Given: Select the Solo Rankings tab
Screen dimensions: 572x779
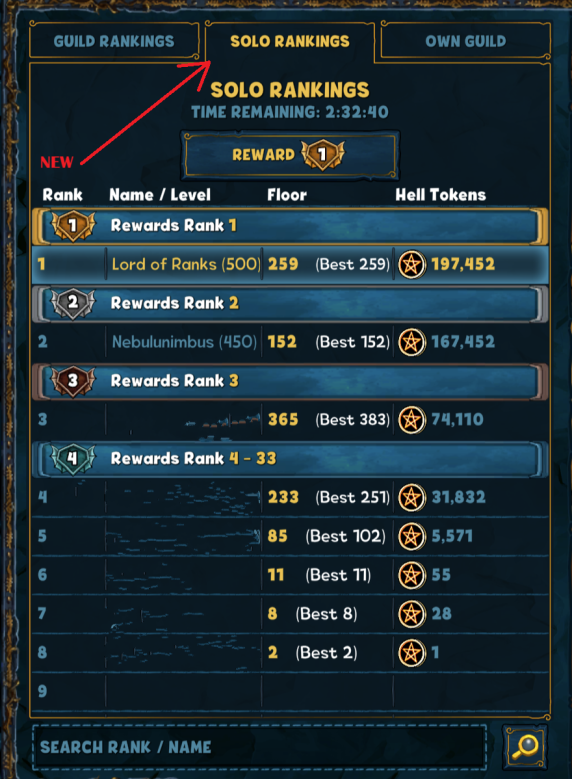Looking at the screenshot, I should (290, 41).
